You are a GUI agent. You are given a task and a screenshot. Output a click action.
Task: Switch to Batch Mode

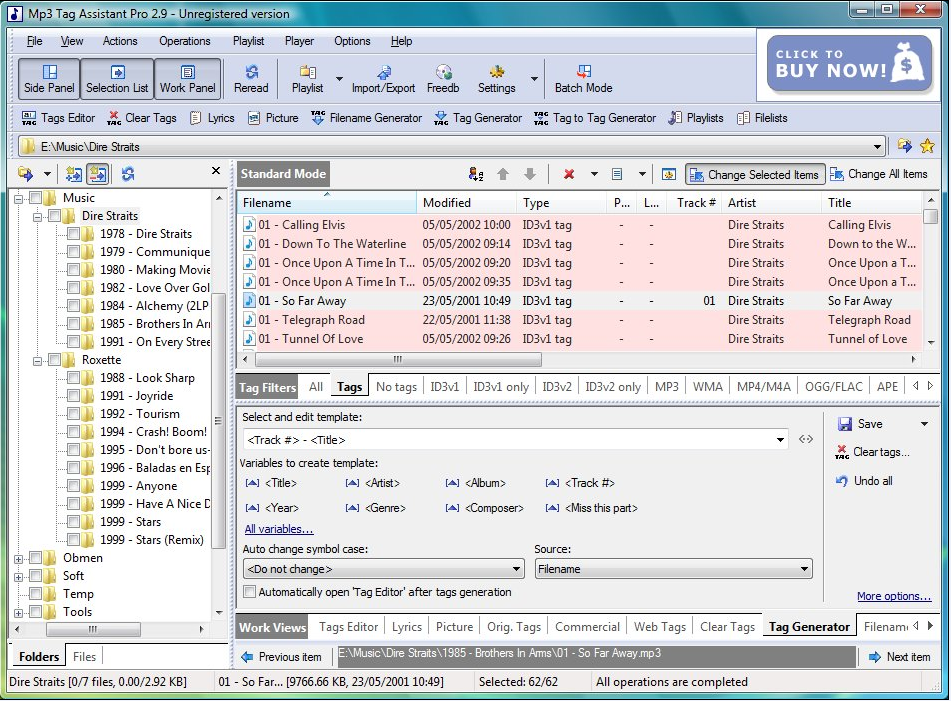(583, 79)
